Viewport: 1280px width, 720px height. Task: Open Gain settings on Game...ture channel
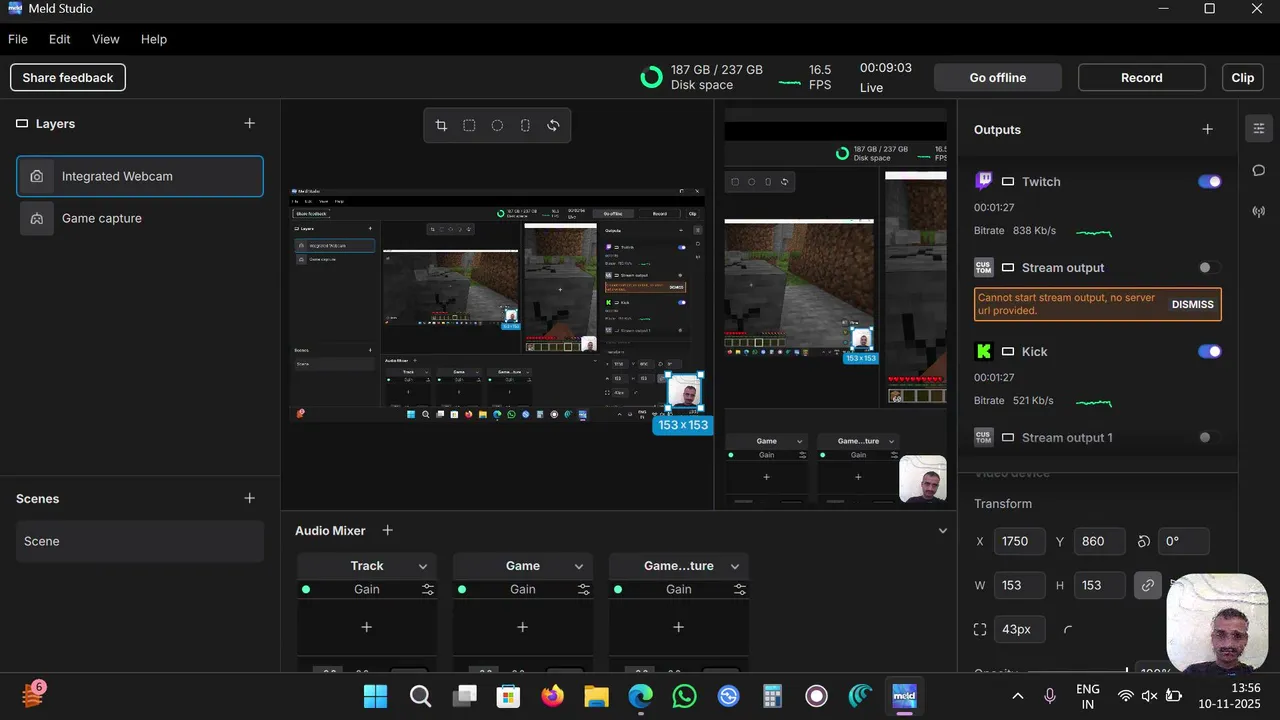[740, 589]
